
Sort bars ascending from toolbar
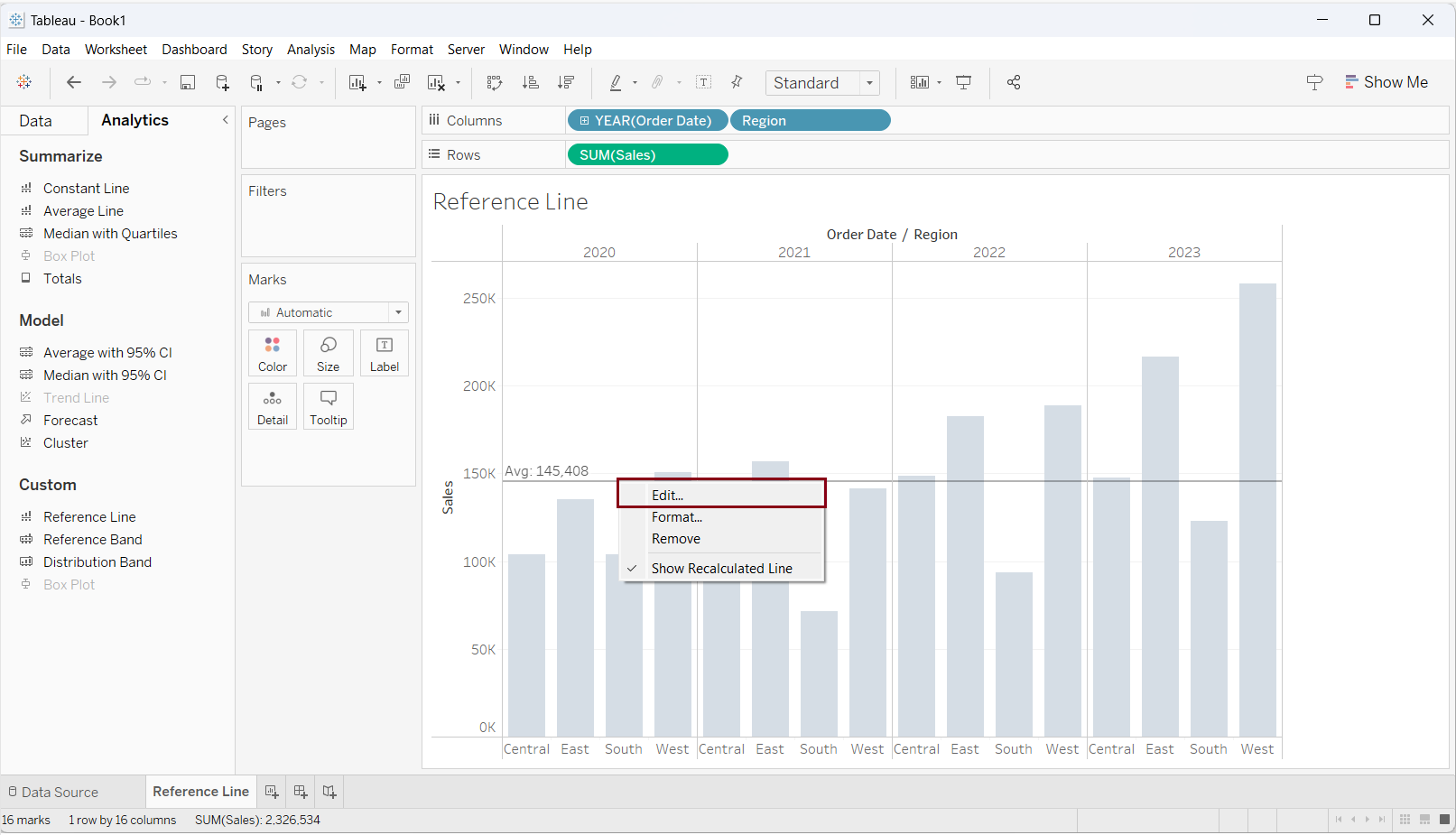(x=531, y=82)
